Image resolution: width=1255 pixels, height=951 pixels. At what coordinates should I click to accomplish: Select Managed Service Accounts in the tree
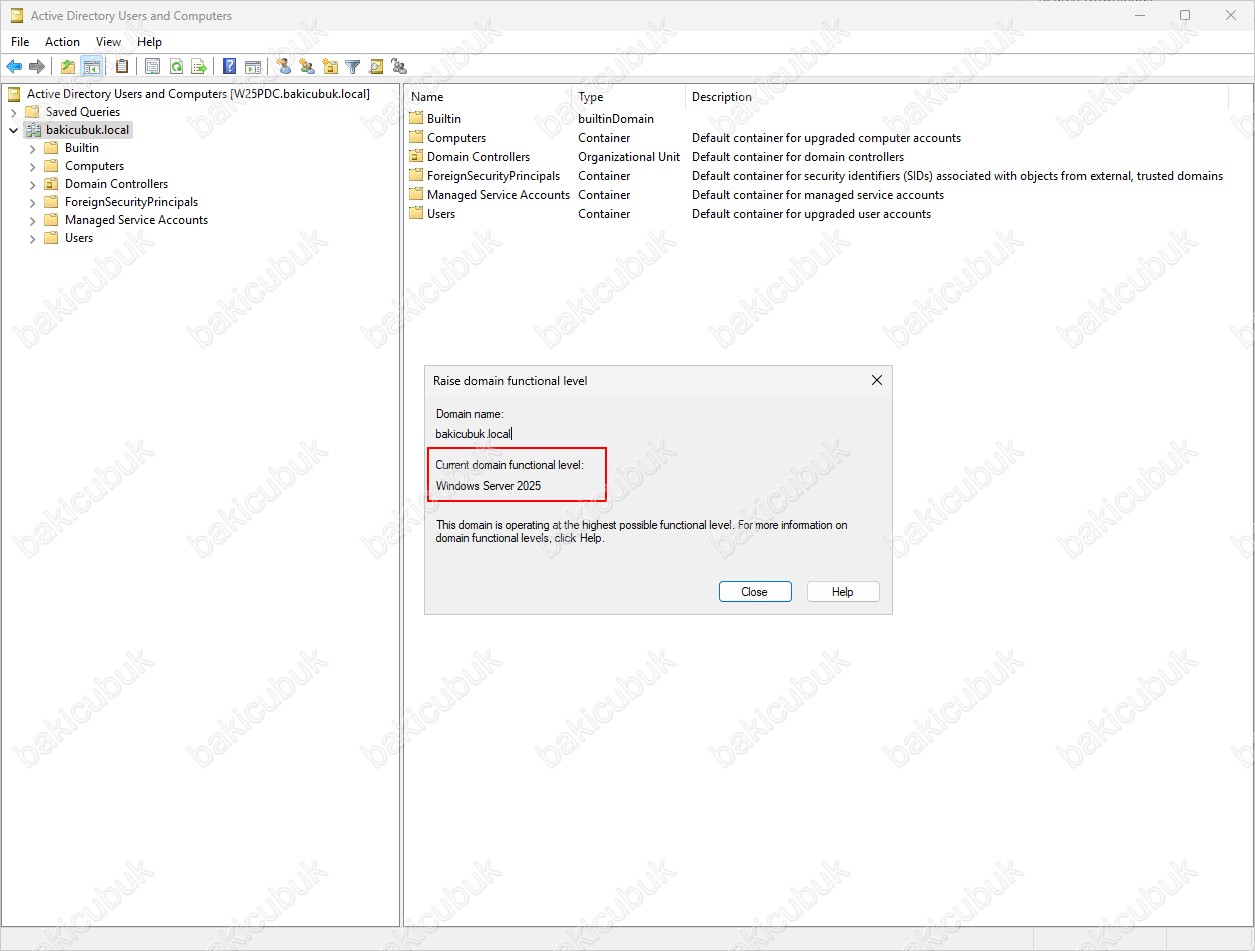pos(136,220)
